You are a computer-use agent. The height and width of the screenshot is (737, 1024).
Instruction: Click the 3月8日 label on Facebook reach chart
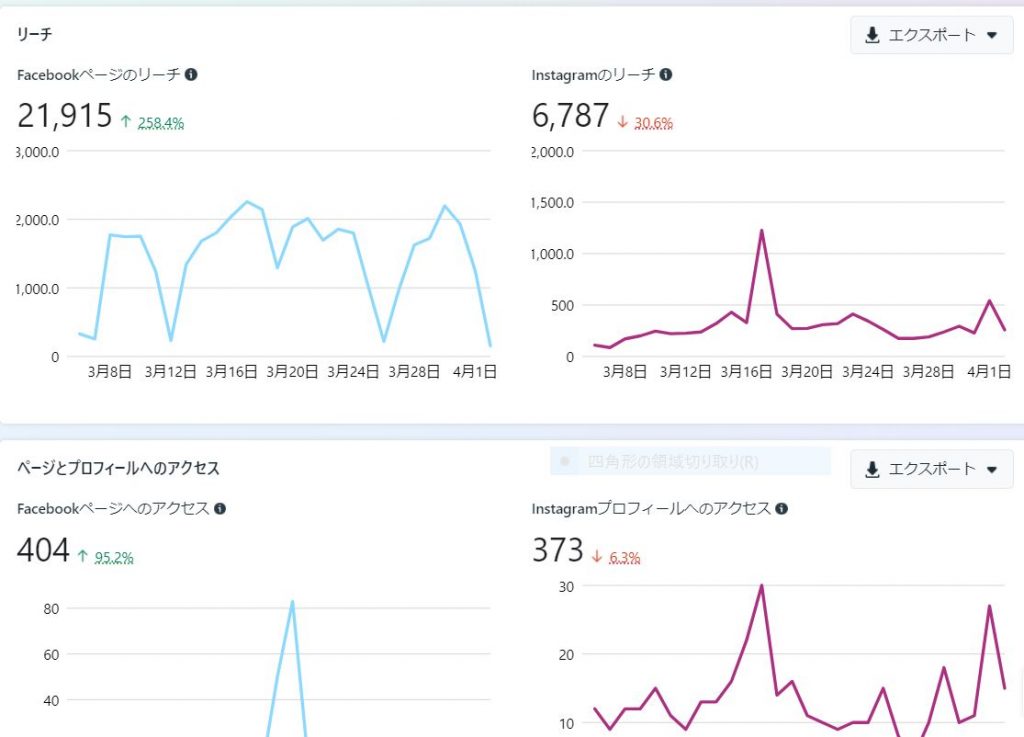tap(110, 371)
